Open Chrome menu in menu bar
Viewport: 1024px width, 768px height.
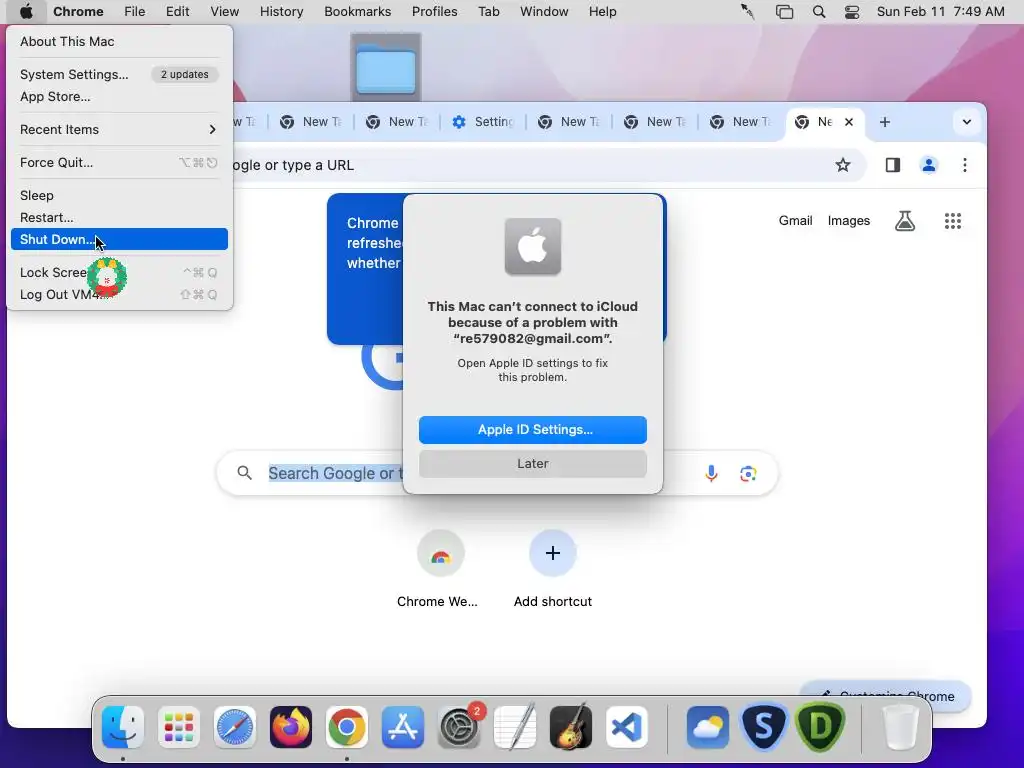pyautogui.click(x=78, y=12)
